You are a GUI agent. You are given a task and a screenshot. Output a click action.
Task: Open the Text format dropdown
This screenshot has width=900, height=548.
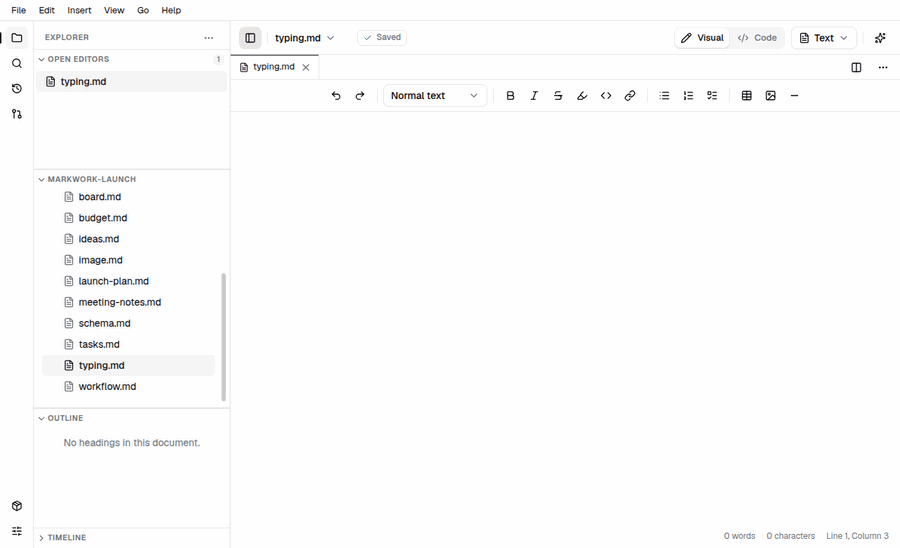point(824,38)
